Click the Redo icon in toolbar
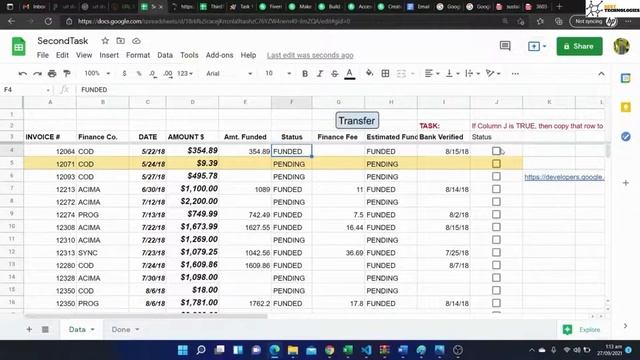This screenshot has height=360, width=640. point(38,73)
